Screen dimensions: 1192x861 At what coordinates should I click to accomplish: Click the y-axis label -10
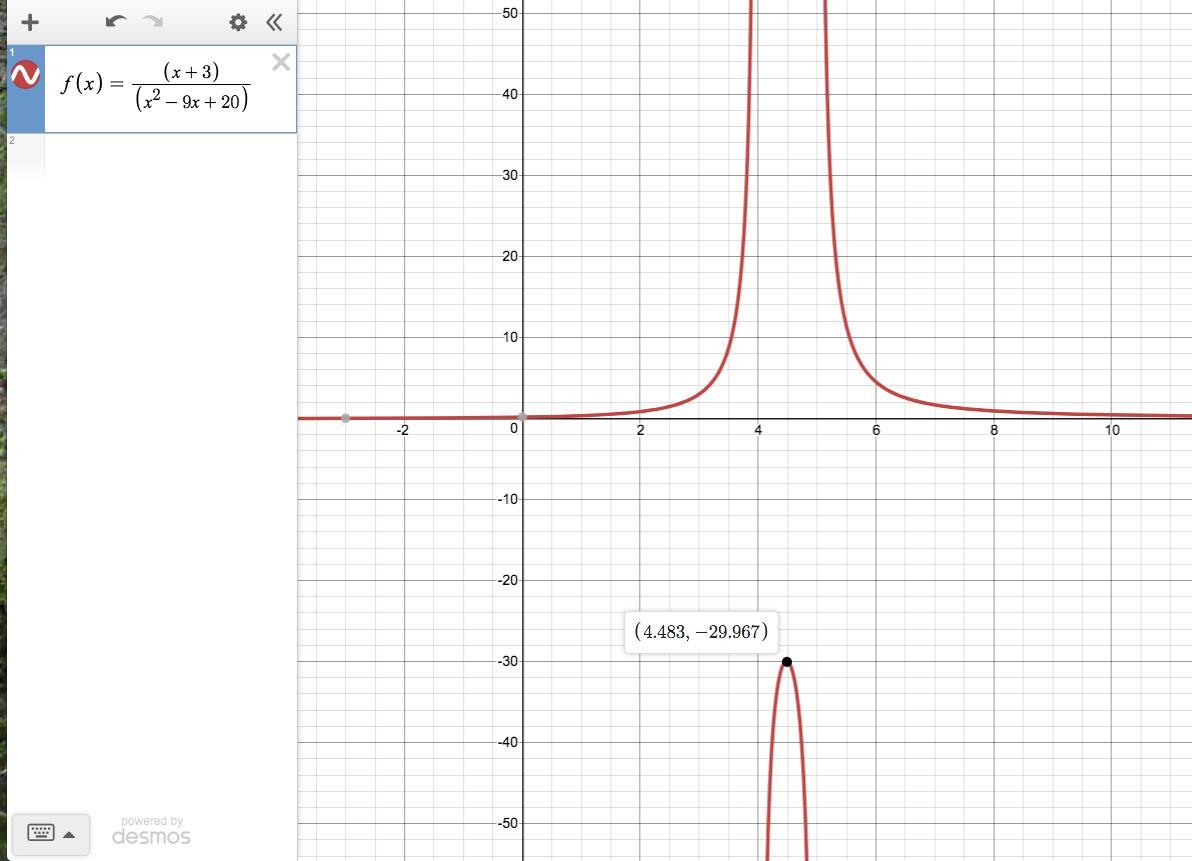tap(507, 499)
